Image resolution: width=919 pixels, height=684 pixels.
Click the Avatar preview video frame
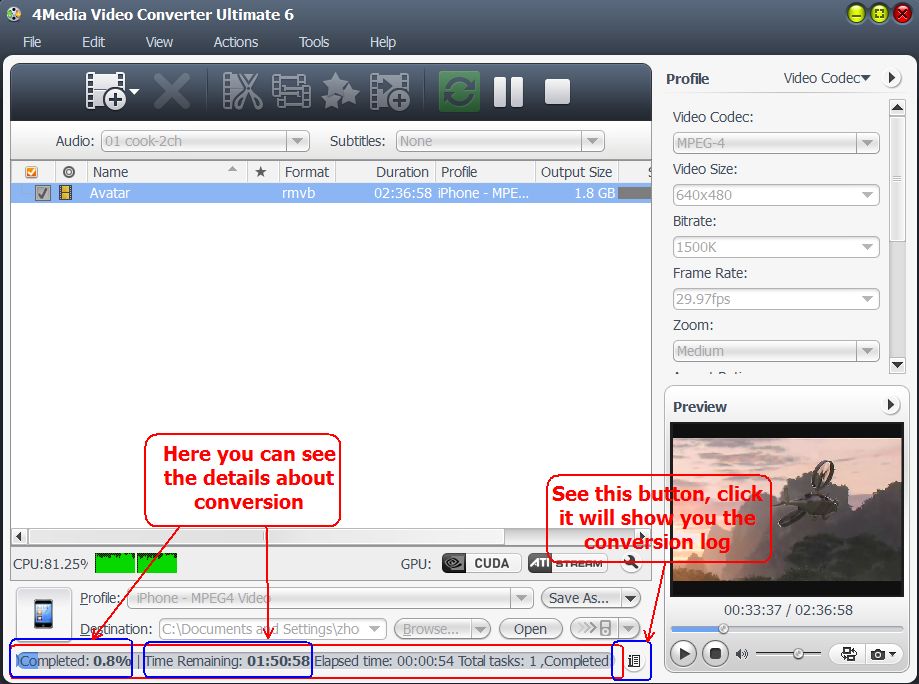787,509
